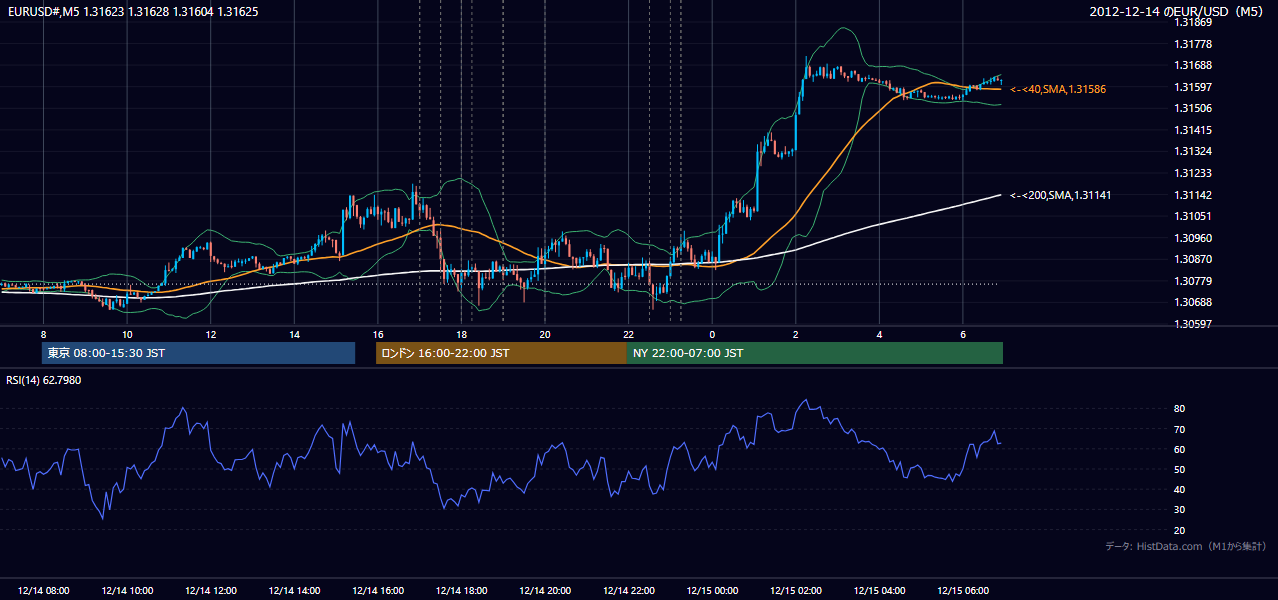Click the 12/14 14:00 time axis label

(294, 591)
